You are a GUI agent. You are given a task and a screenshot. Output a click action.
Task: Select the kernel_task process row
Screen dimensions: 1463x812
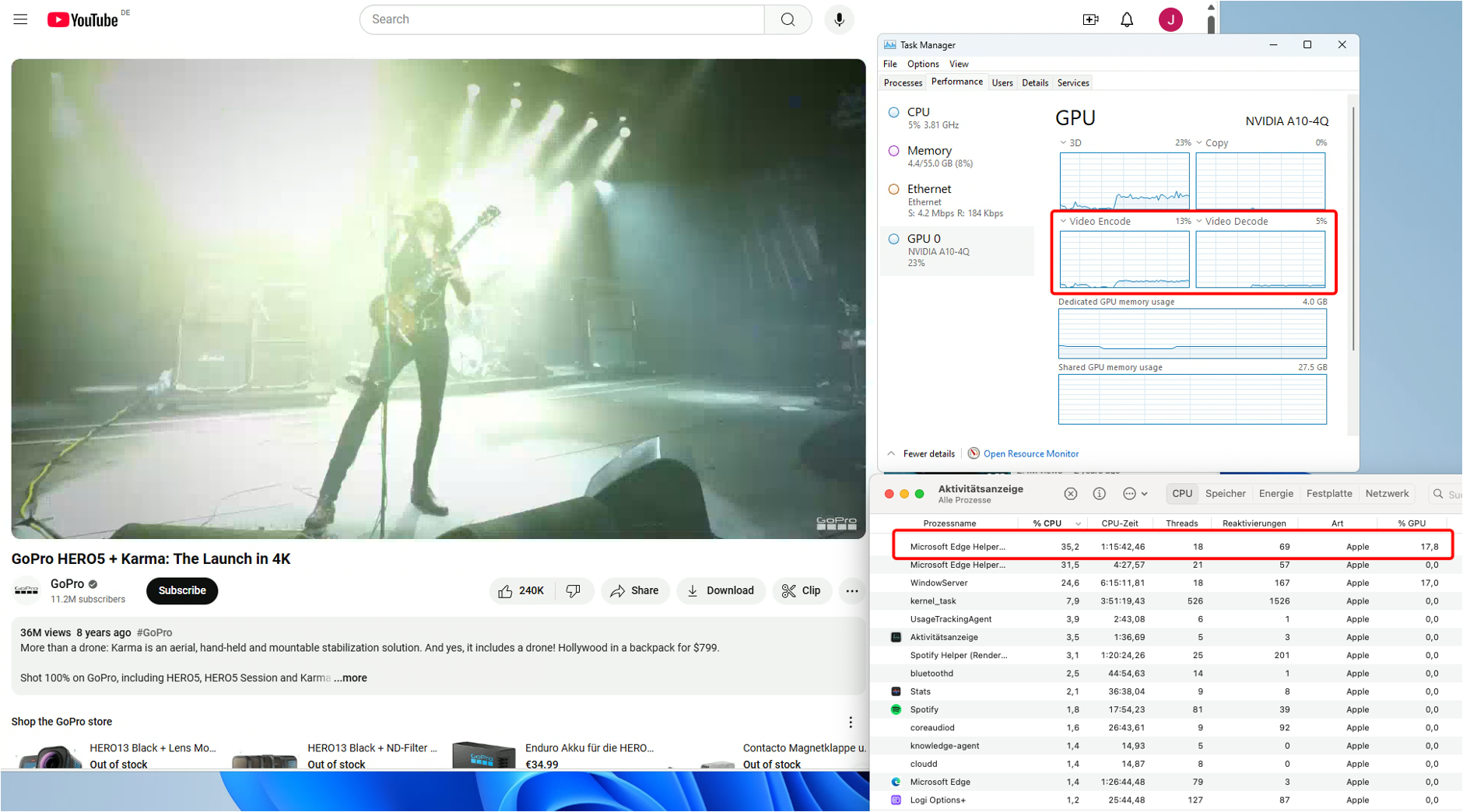tap(1166, 601)
